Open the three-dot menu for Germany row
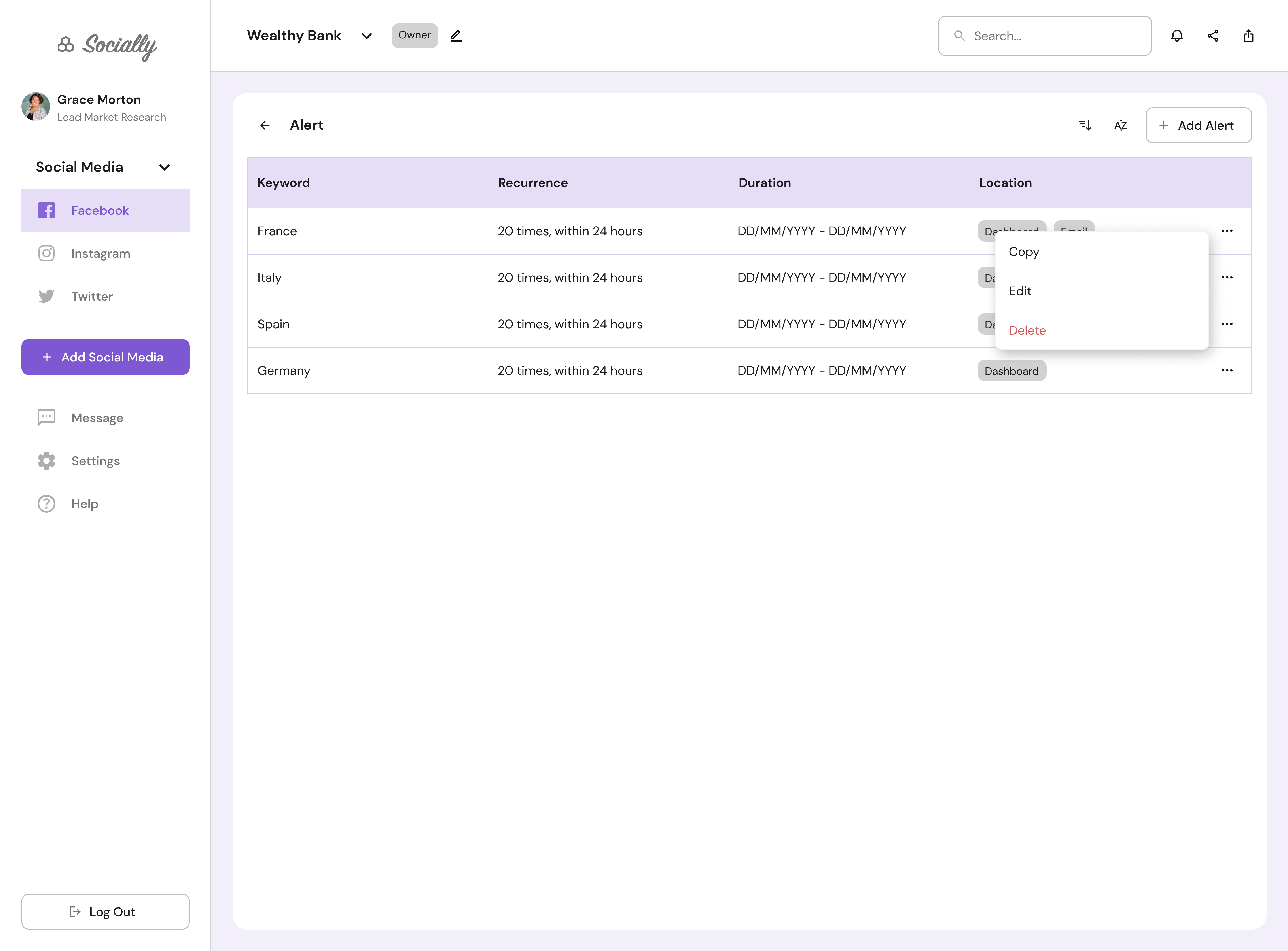 pos(1227,371)
